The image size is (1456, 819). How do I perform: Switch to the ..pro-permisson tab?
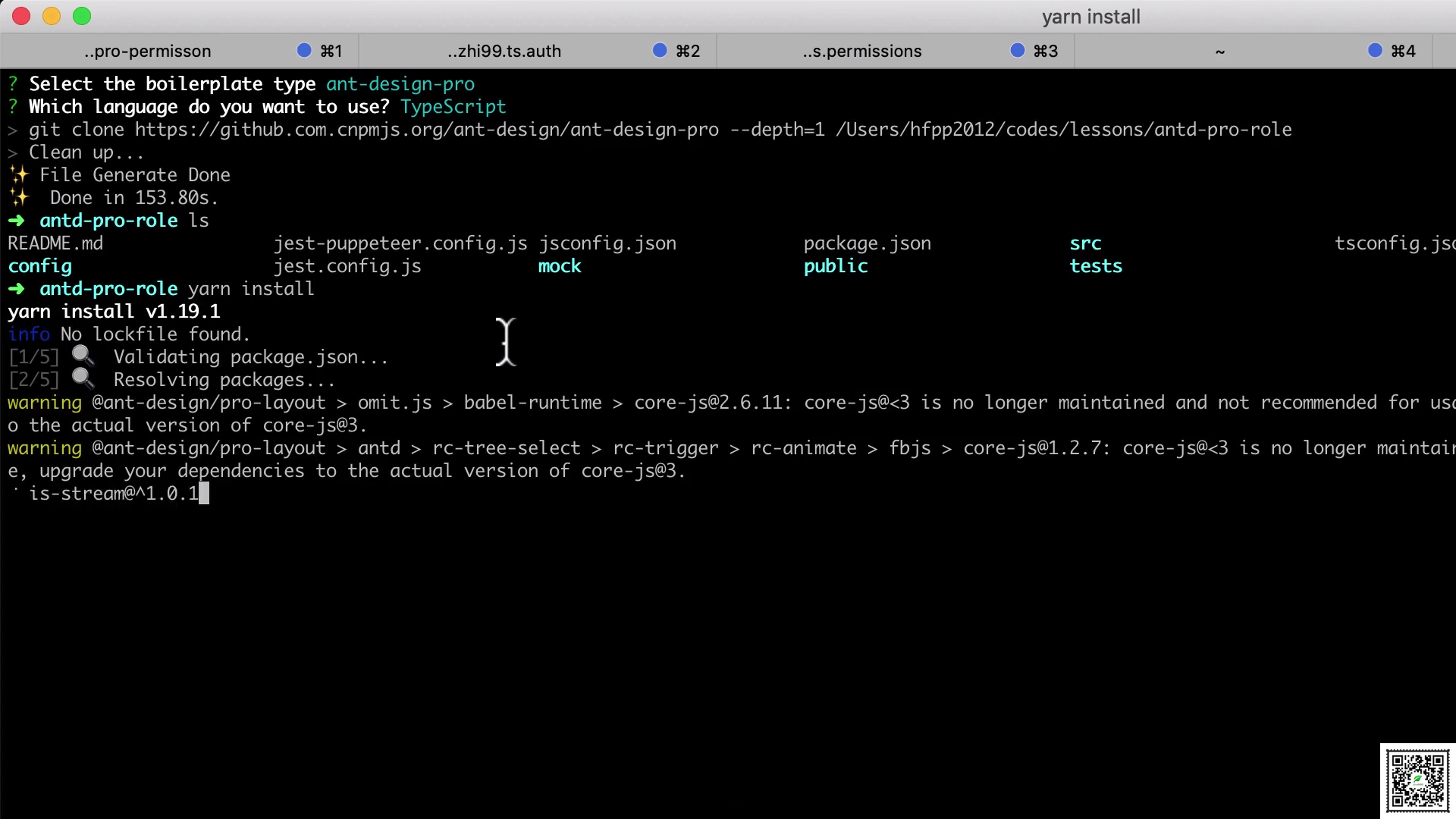pyautogui.click(x=148, y=51)
